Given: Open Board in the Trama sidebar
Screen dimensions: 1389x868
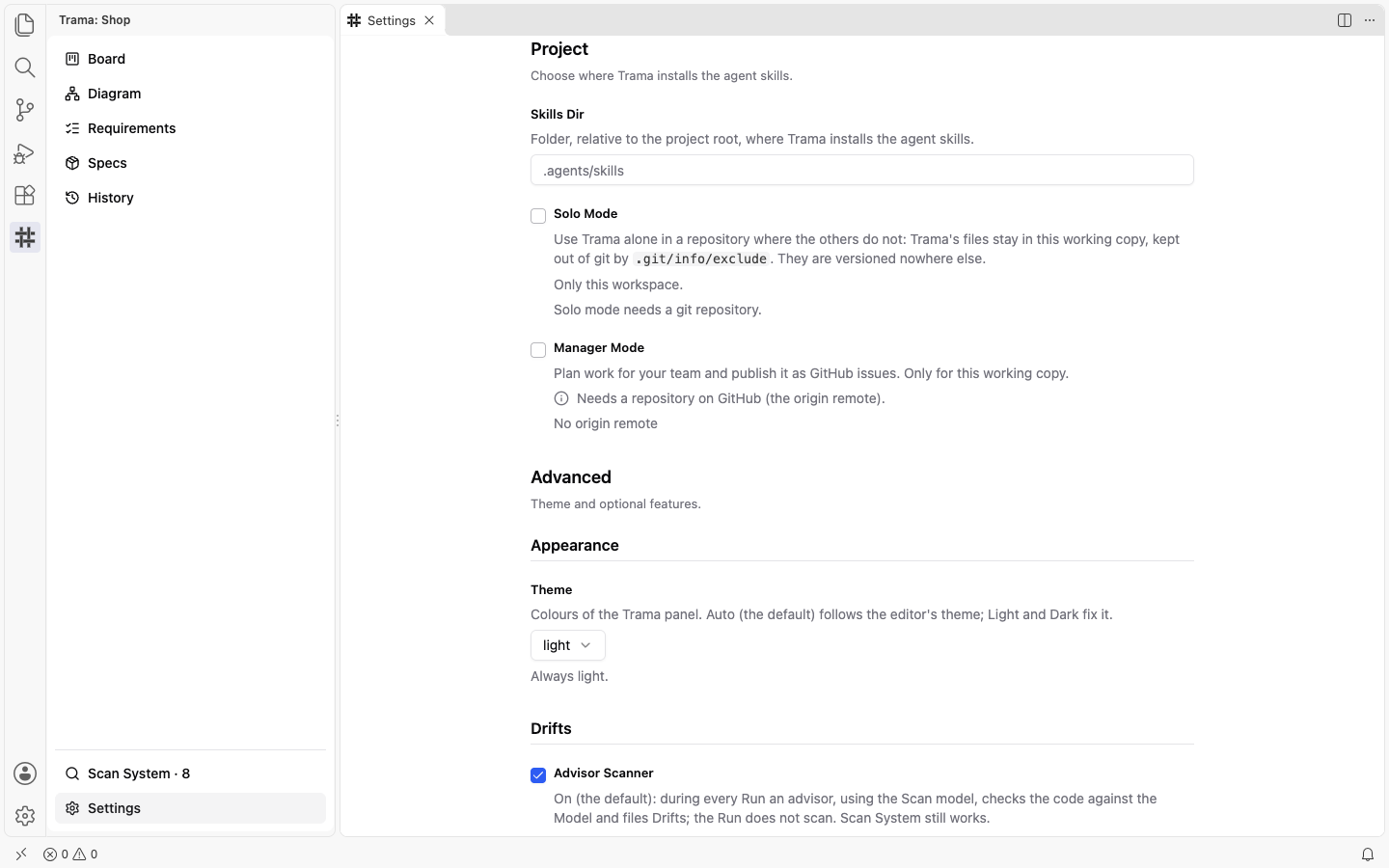Looking at the screenshot, I should coord(190,59).
